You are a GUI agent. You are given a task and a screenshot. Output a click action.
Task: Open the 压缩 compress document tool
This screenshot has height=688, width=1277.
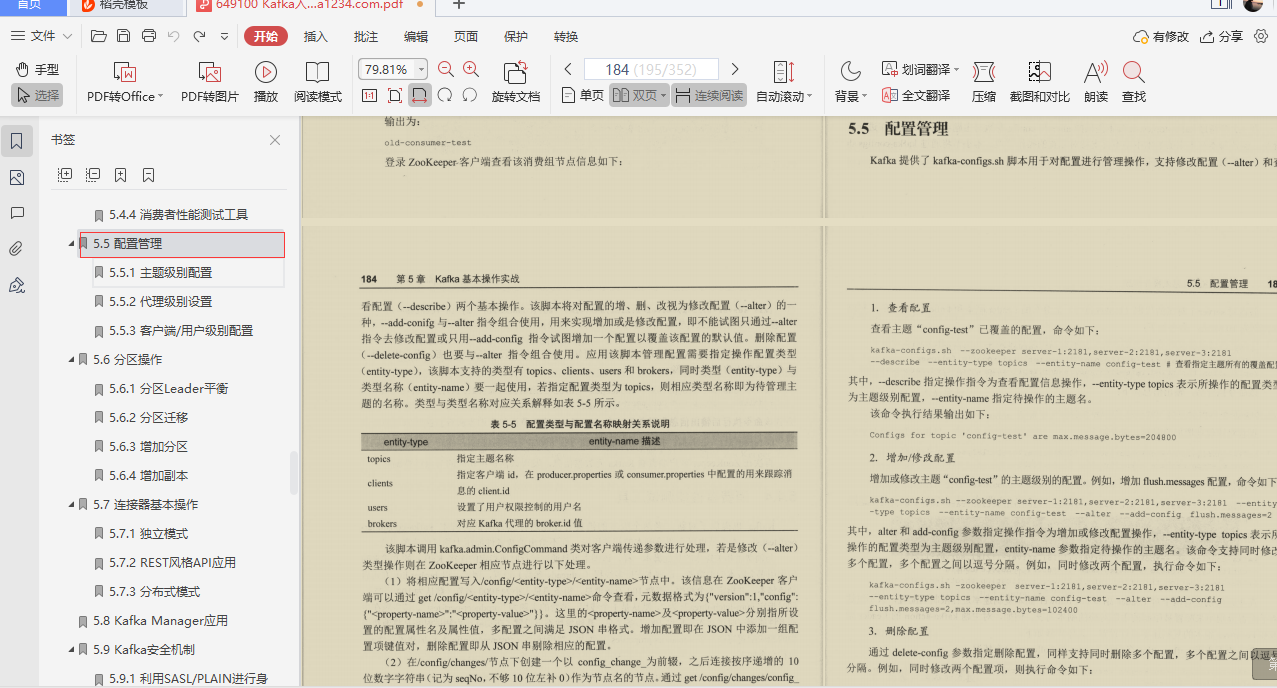[984, 80]
